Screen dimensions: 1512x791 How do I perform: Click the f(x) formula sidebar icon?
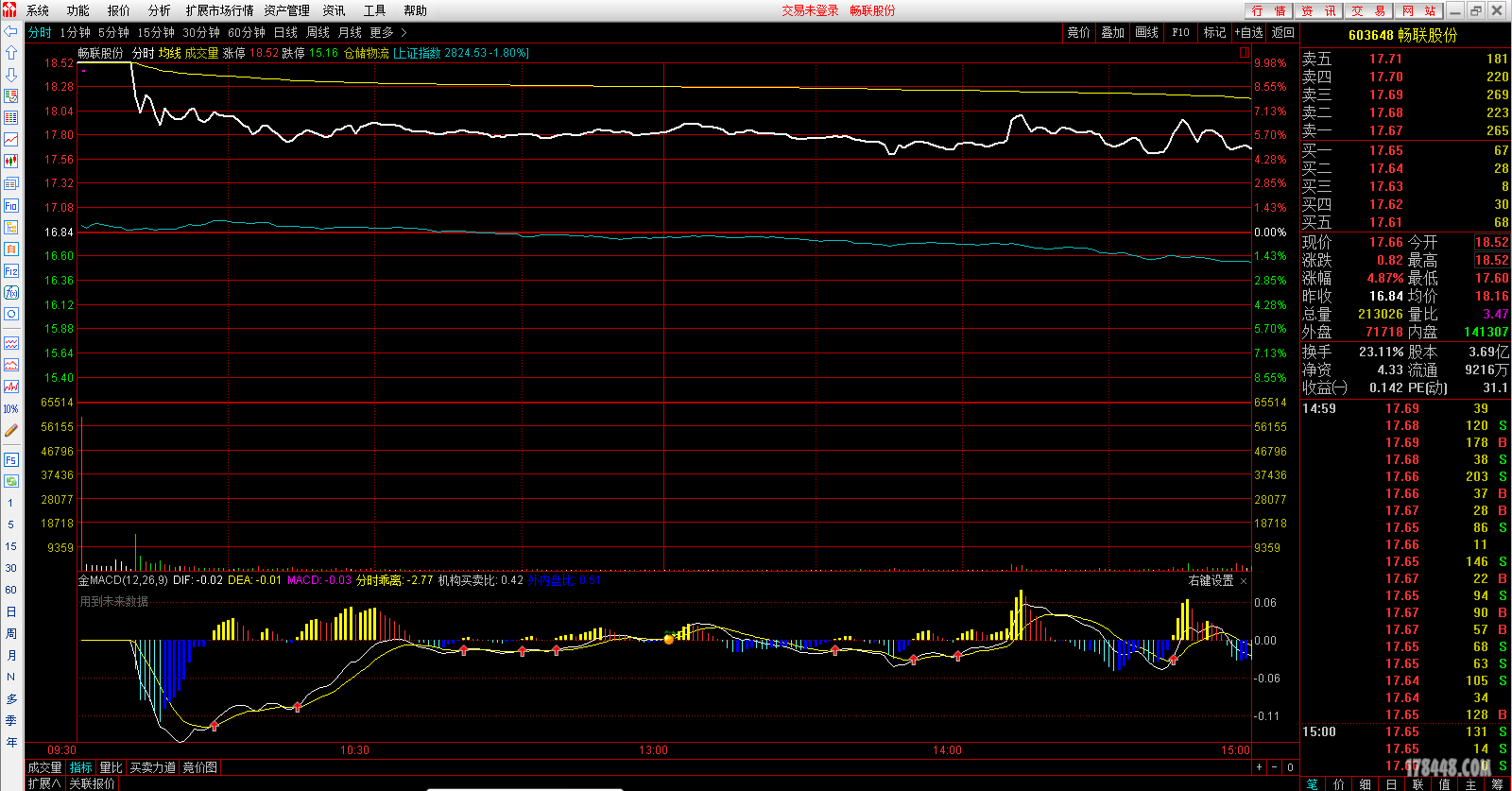point(11,292)
